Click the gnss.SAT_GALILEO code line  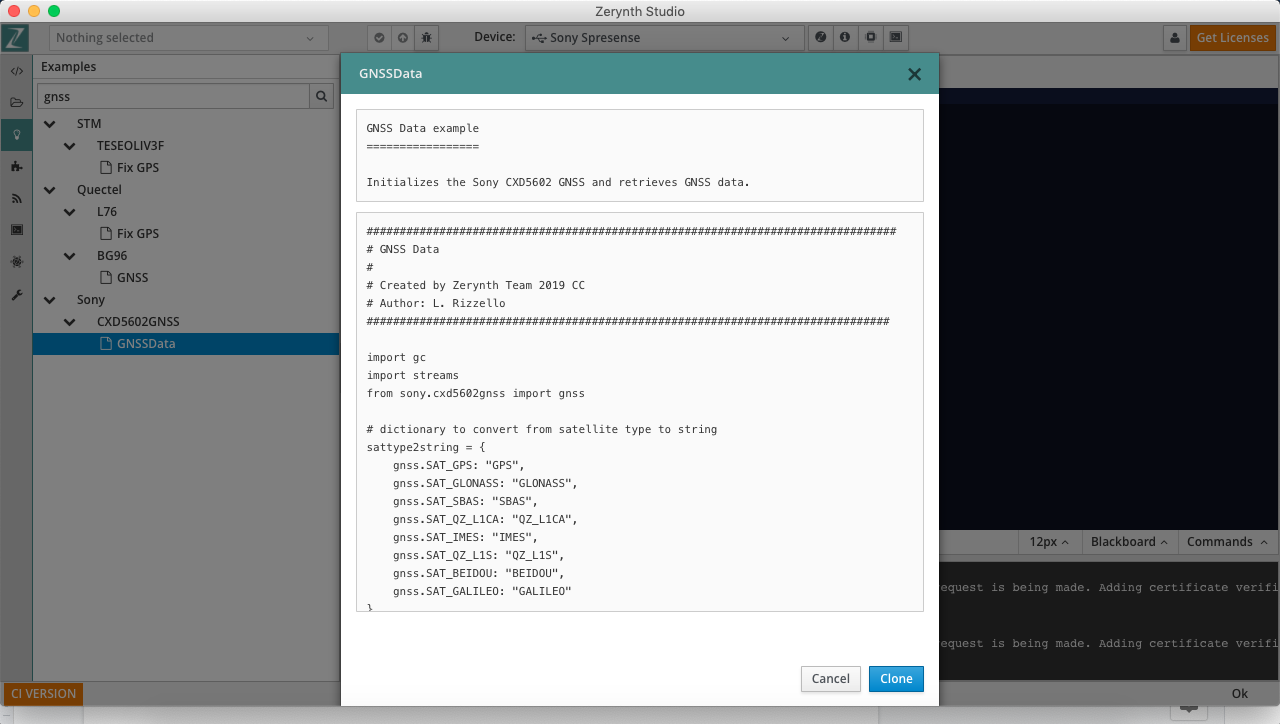(x=482, y=592)
